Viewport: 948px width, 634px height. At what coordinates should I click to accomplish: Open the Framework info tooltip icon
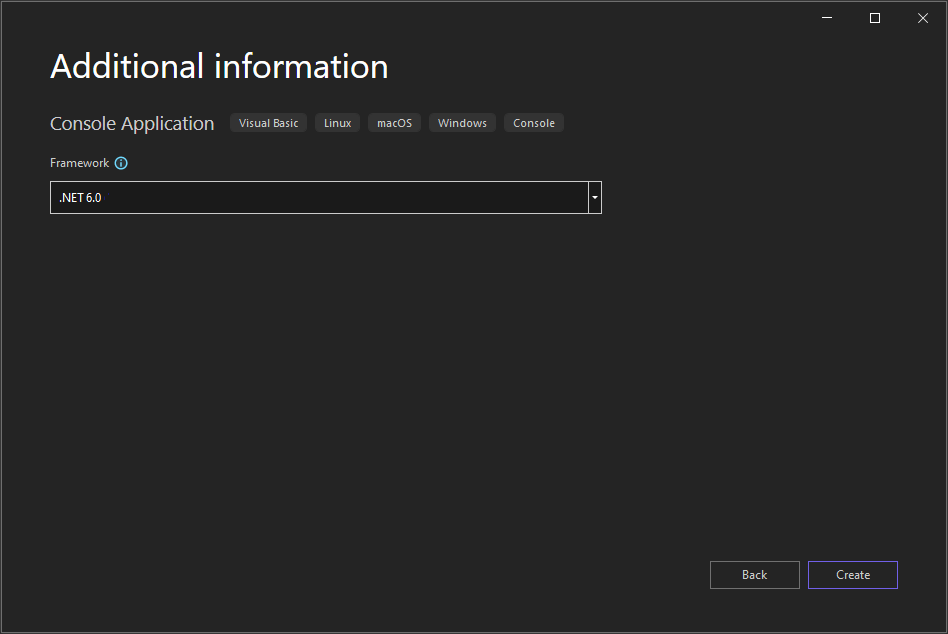[x=120, y=163]
